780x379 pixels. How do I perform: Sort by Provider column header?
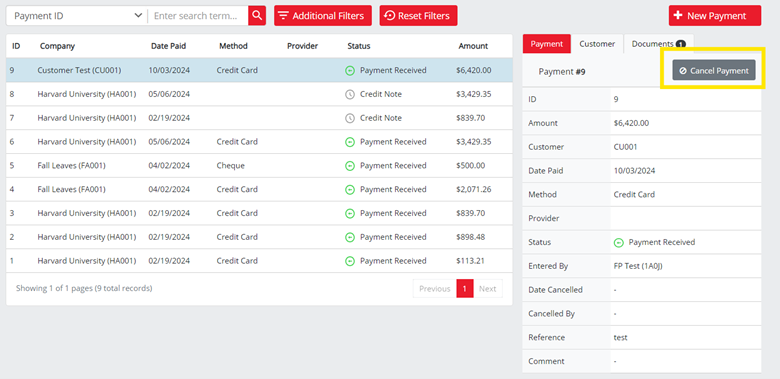[302, 46]
